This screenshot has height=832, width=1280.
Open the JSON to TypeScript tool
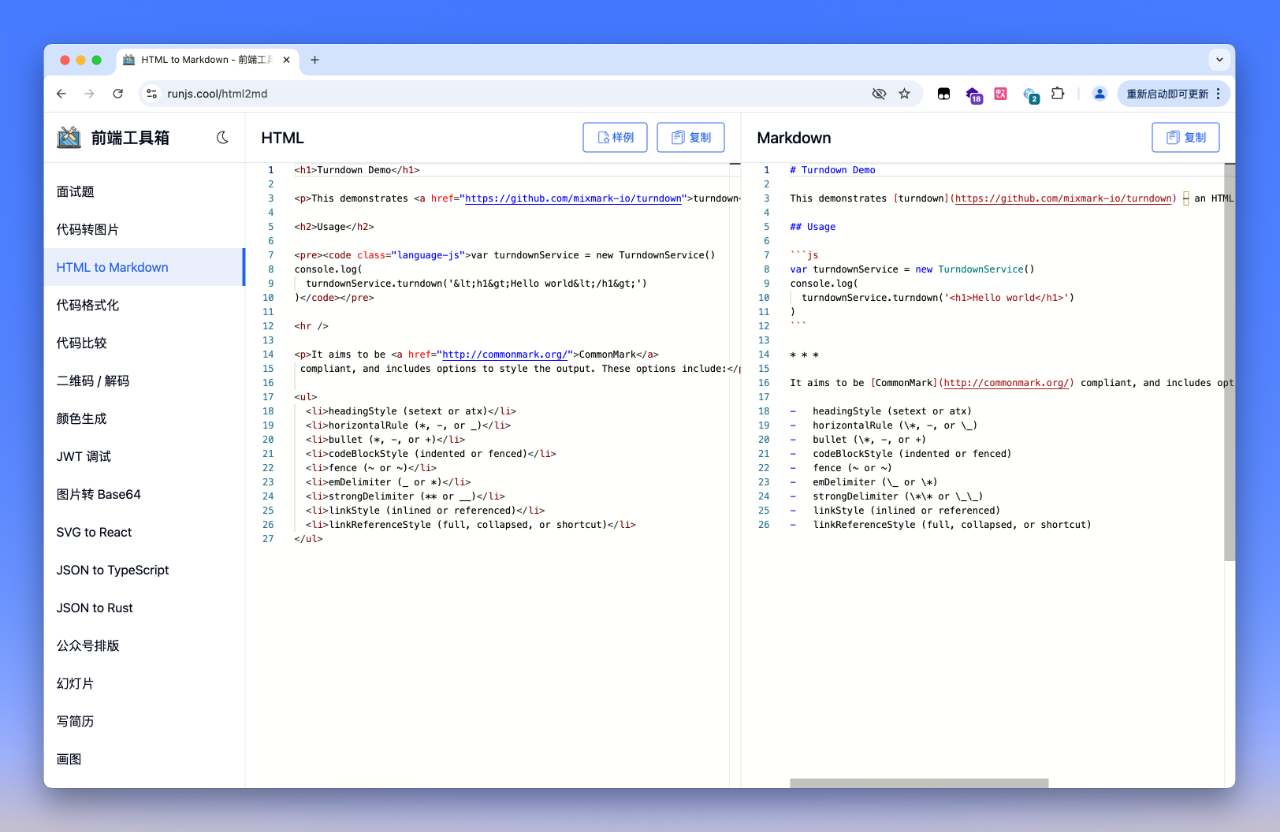(144, 570)
